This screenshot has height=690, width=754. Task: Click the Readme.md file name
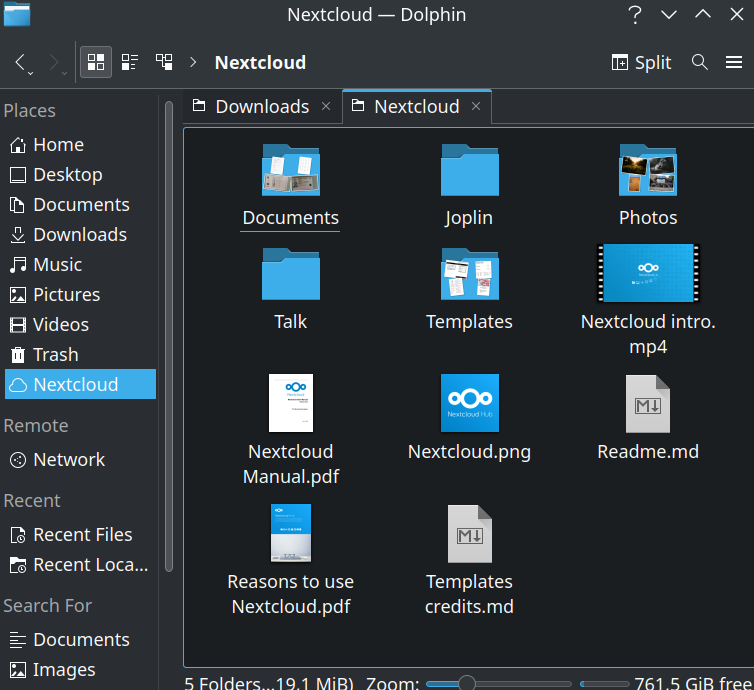point(648,452)
